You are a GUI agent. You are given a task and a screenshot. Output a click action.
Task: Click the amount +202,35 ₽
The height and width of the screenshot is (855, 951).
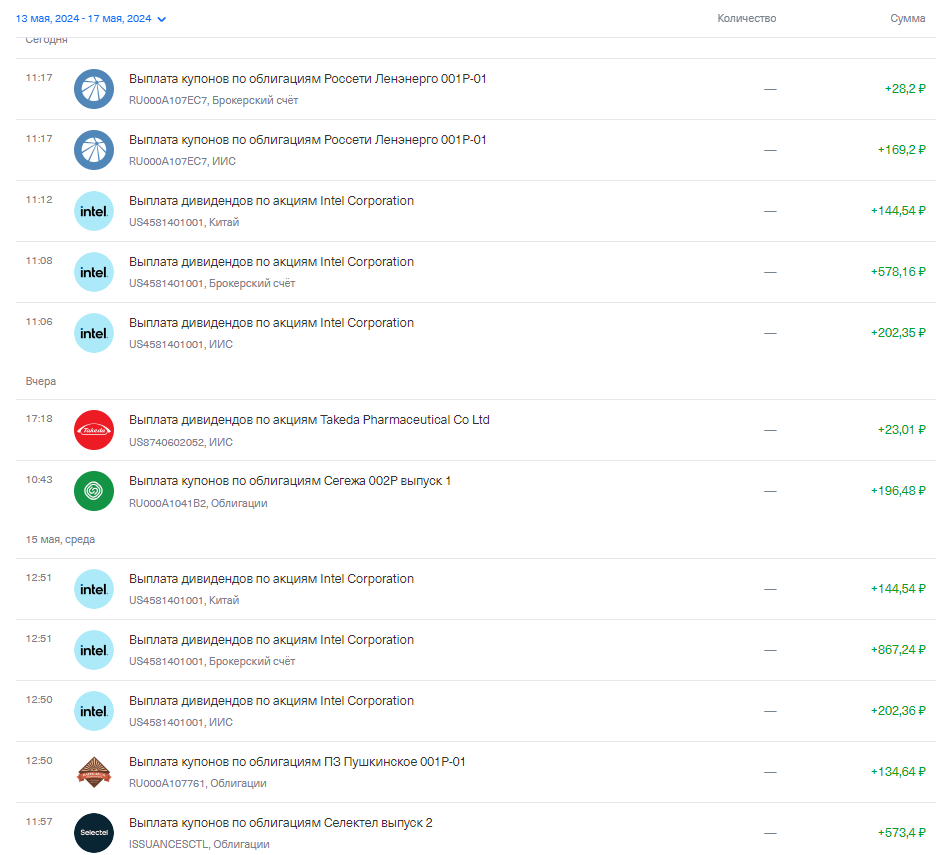click(898, 333)
